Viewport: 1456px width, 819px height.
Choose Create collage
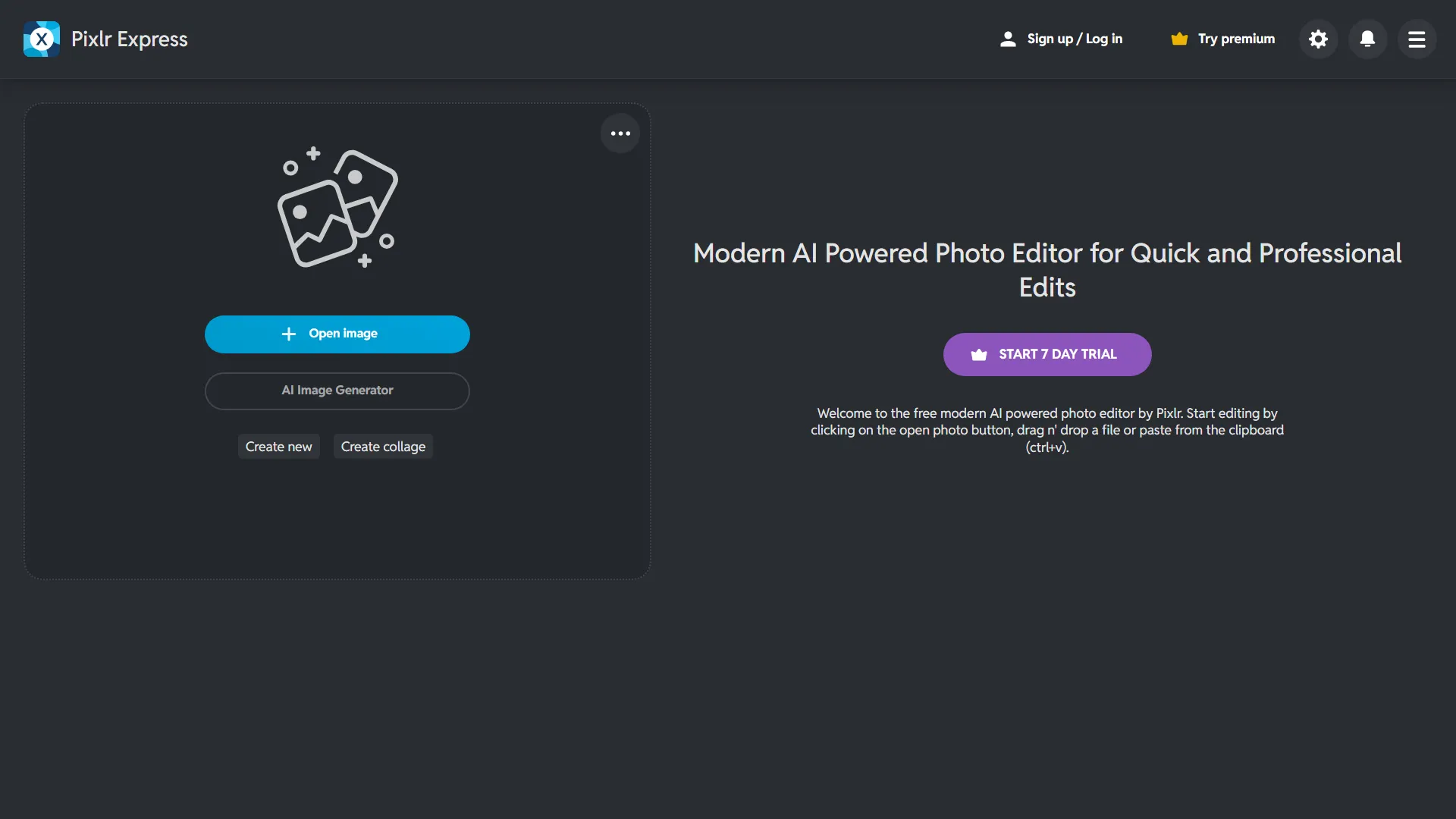[383, 447]
